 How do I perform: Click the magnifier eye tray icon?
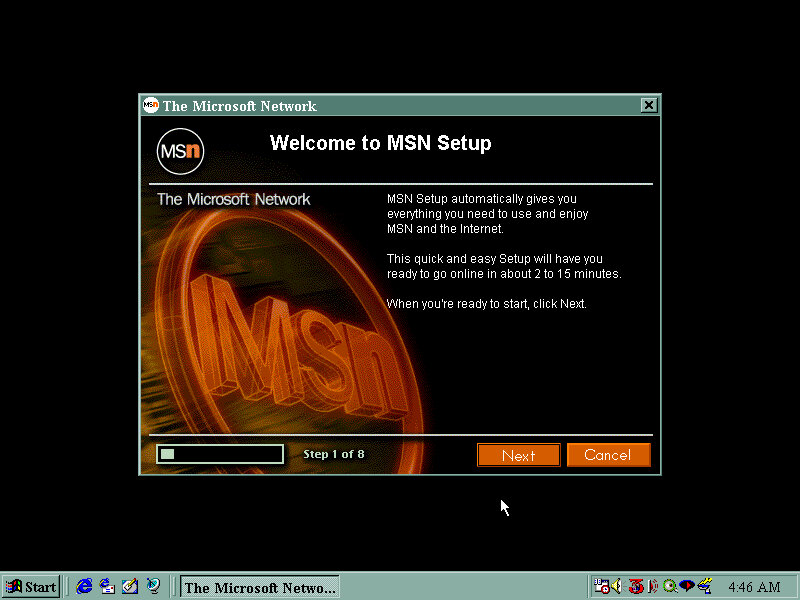coord(670,587)
